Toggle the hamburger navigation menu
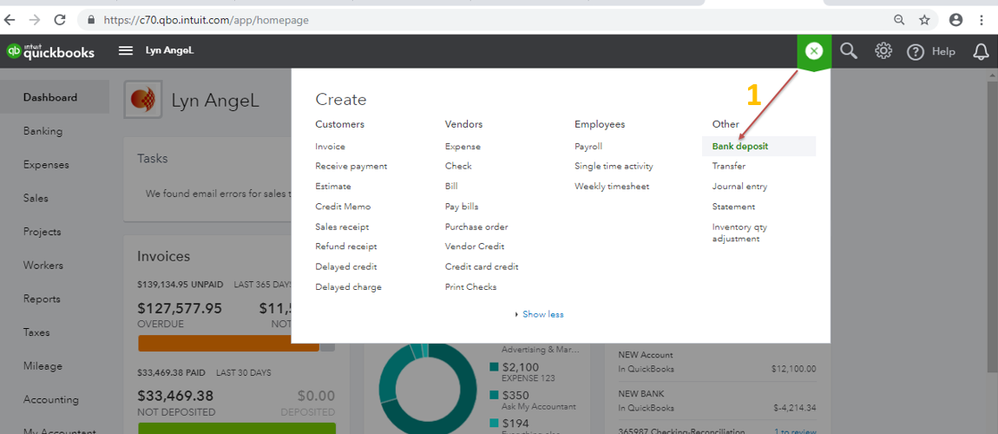The image size is (998, 434). (126, 51)
